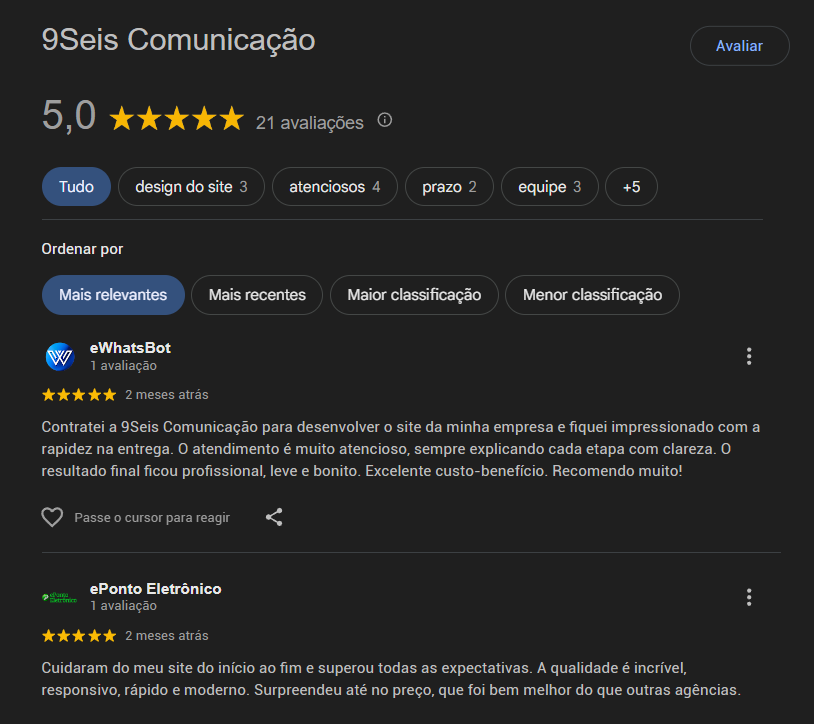Open the more options menu for ePonto Eletrônico review

click(748, 597)
